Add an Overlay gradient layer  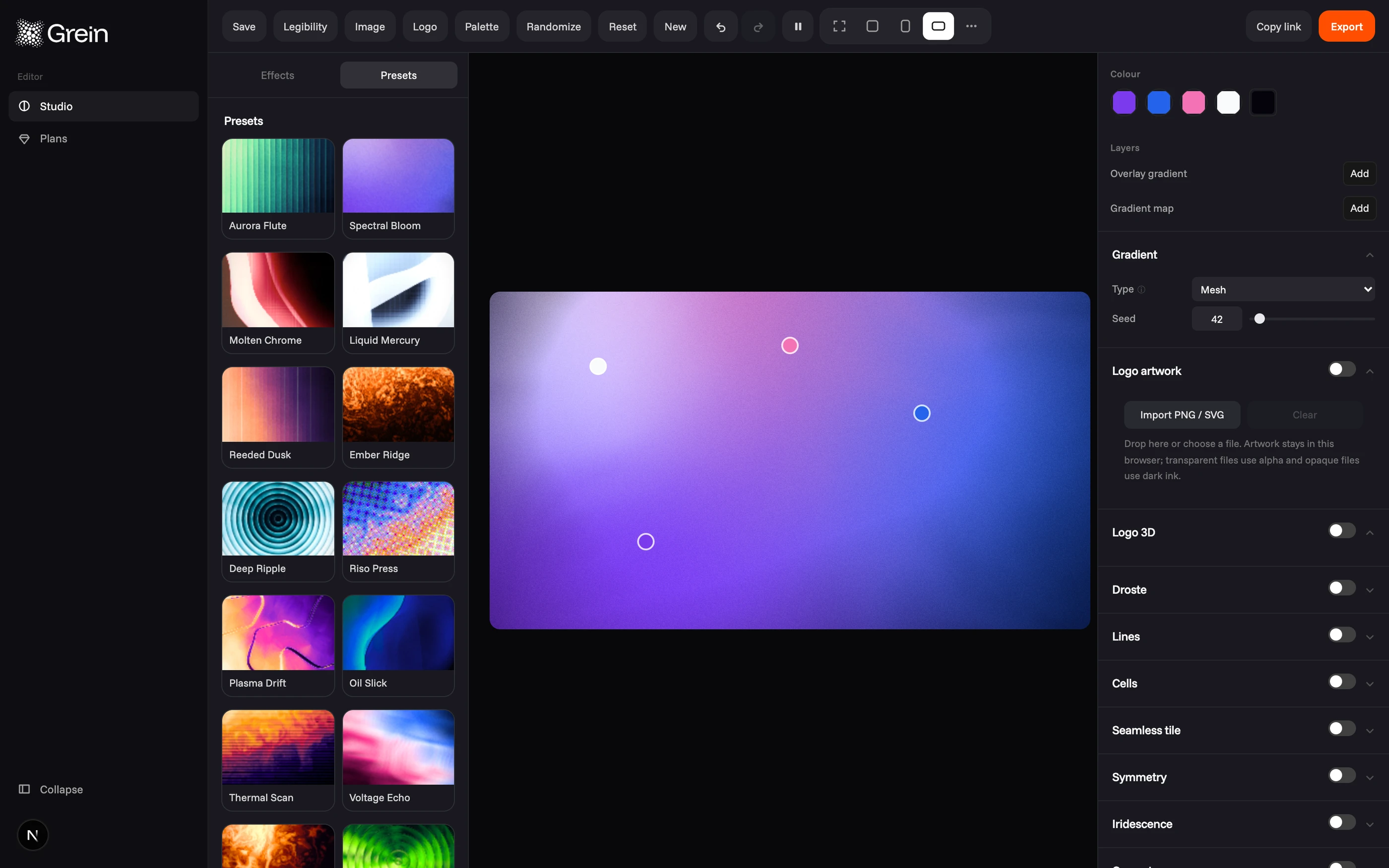tap(1359, 174)
